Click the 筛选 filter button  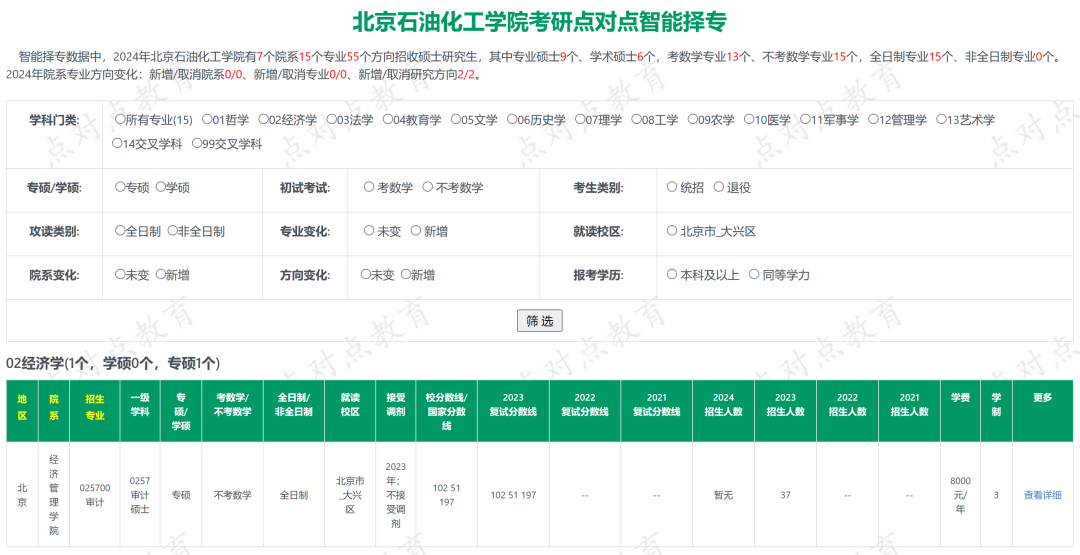point(540,321)
